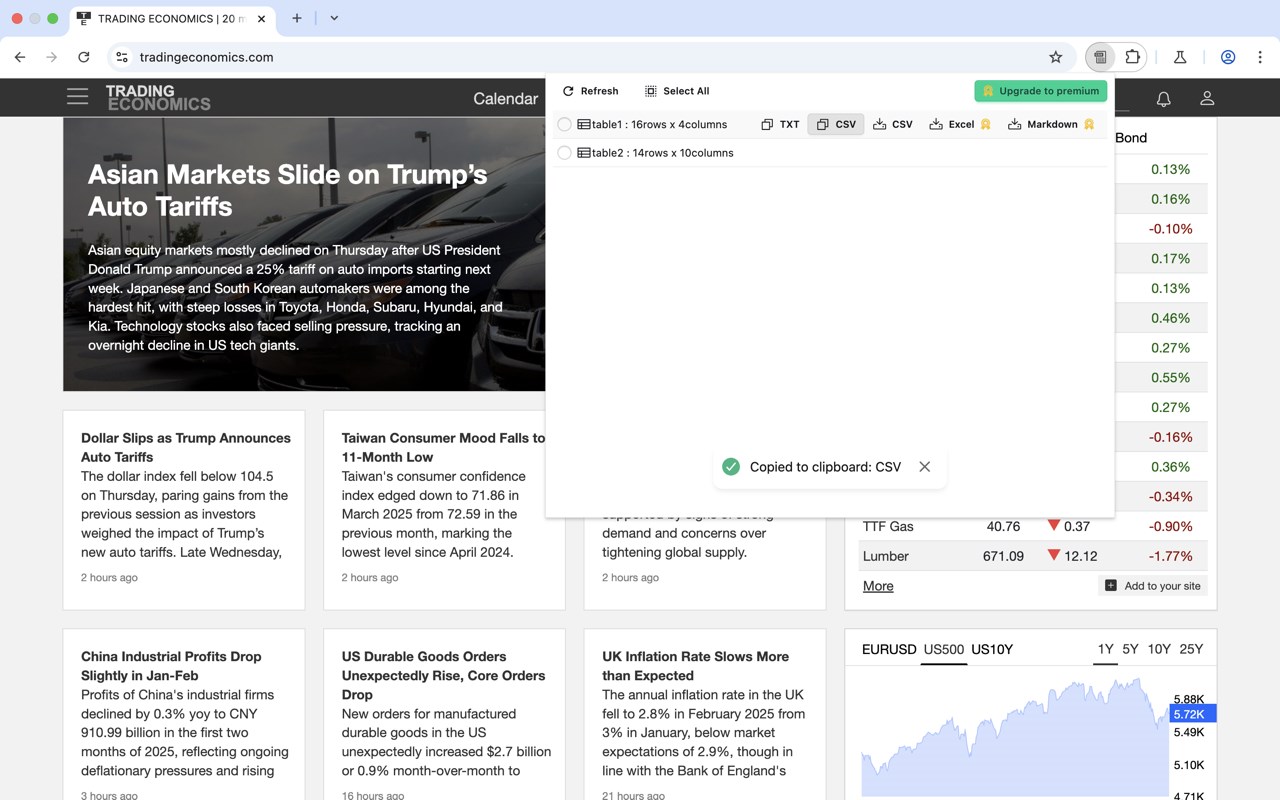The width and height of the screenshot is (1280, 800).
Task: Open the site user account icon
Action: coord(1207,98)
